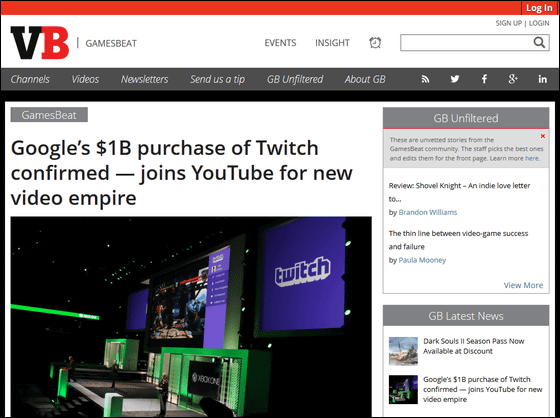This screenshot has width=560, height=418.
Task: Open Send us a tip
Action: pos(218,79)
